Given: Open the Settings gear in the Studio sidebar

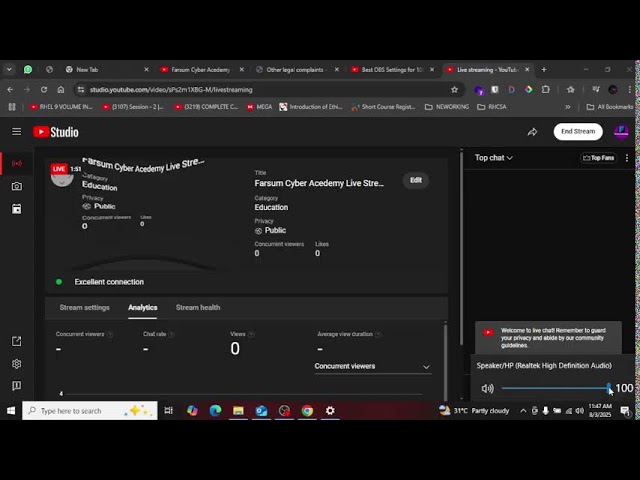Looking at the screenshot, I should [17, 364].
